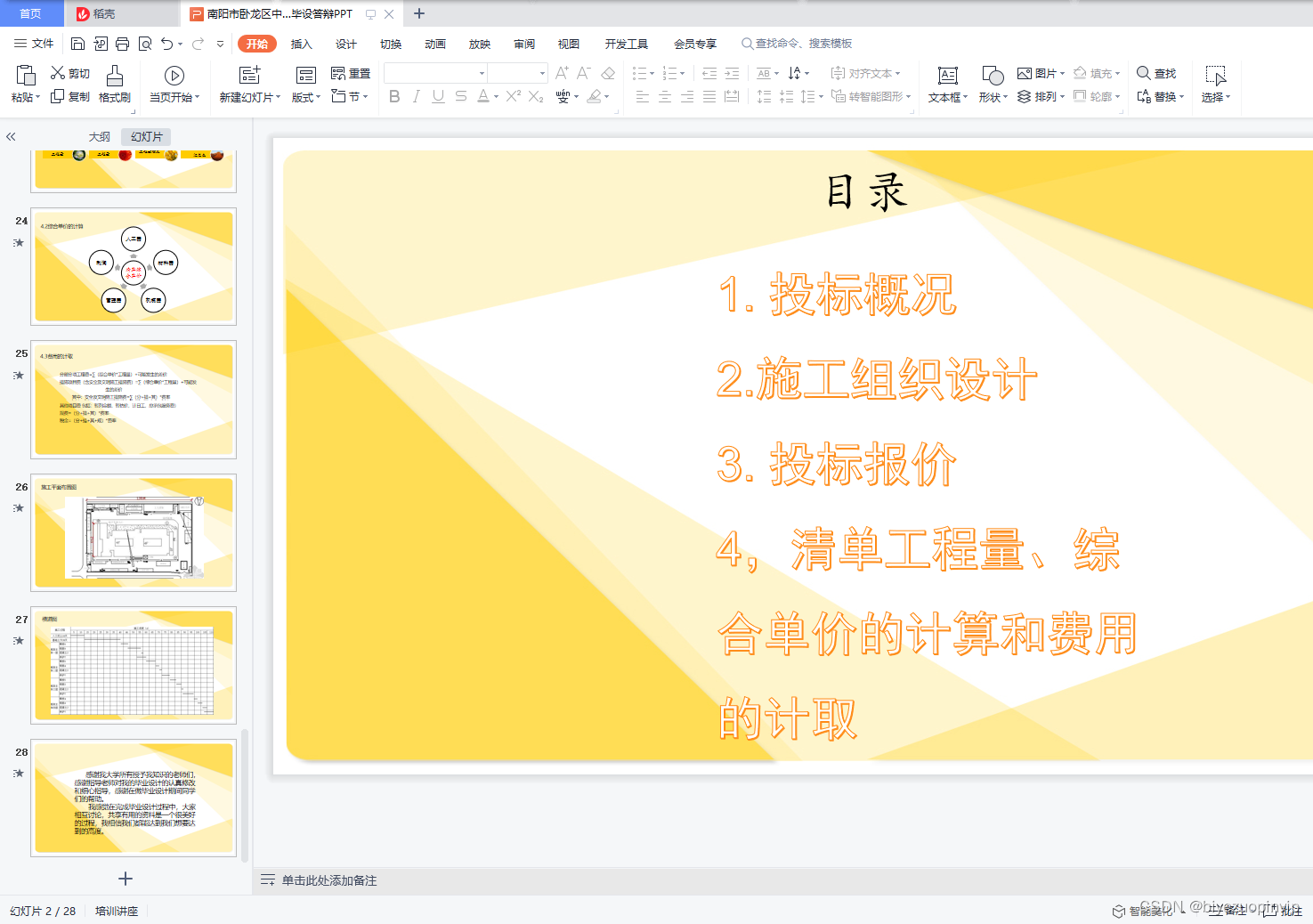The height and width of the screenshot is (924, 1313).
Task: Click the Decrease Font Size icon
Action: click(x=584, y=73)
